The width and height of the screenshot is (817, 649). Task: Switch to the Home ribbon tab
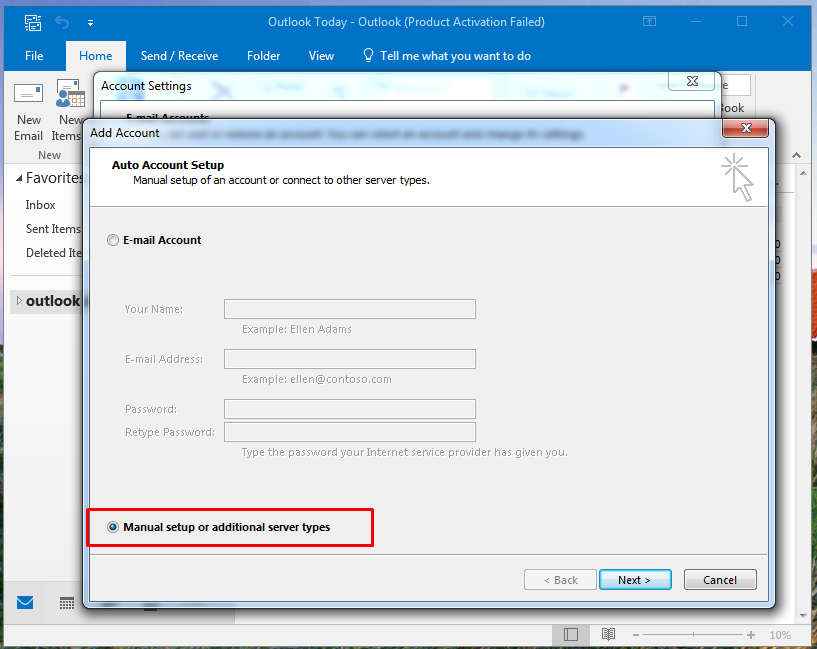tap(95, 56)
